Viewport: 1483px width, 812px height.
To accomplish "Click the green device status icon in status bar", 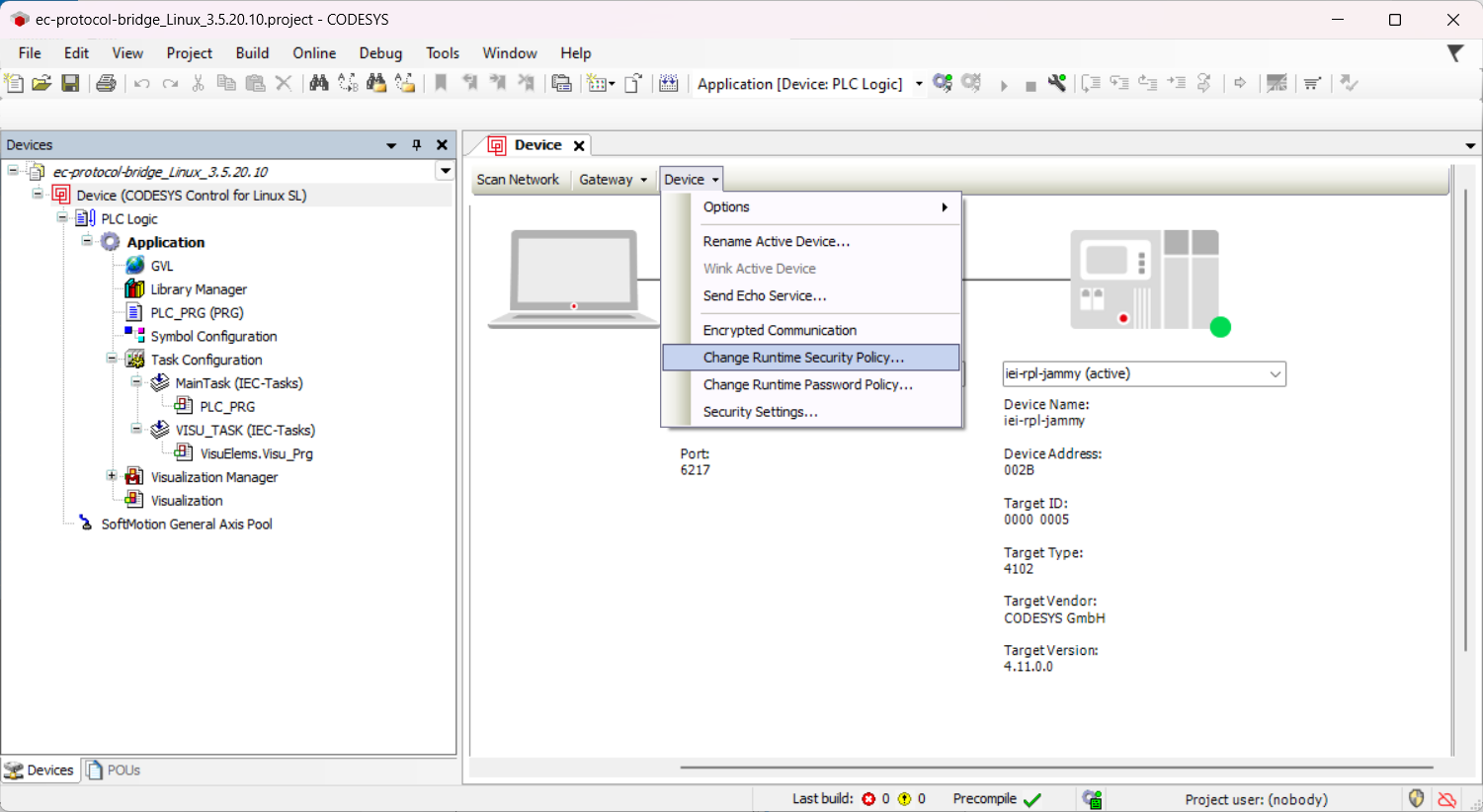I will click(x=1092, y=799).
